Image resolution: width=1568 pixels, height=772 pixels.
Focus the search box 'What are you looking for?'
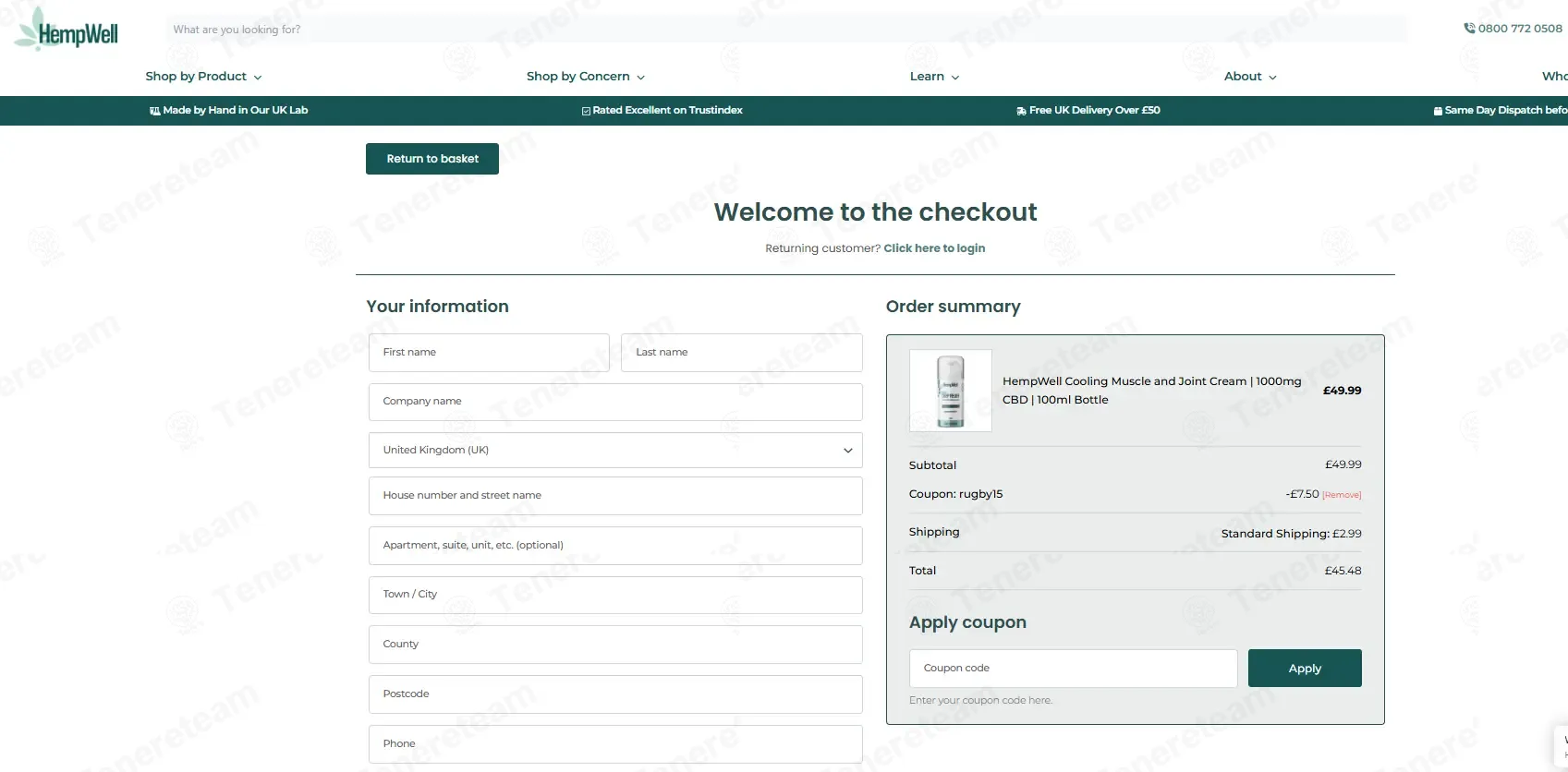click(786, 30)
